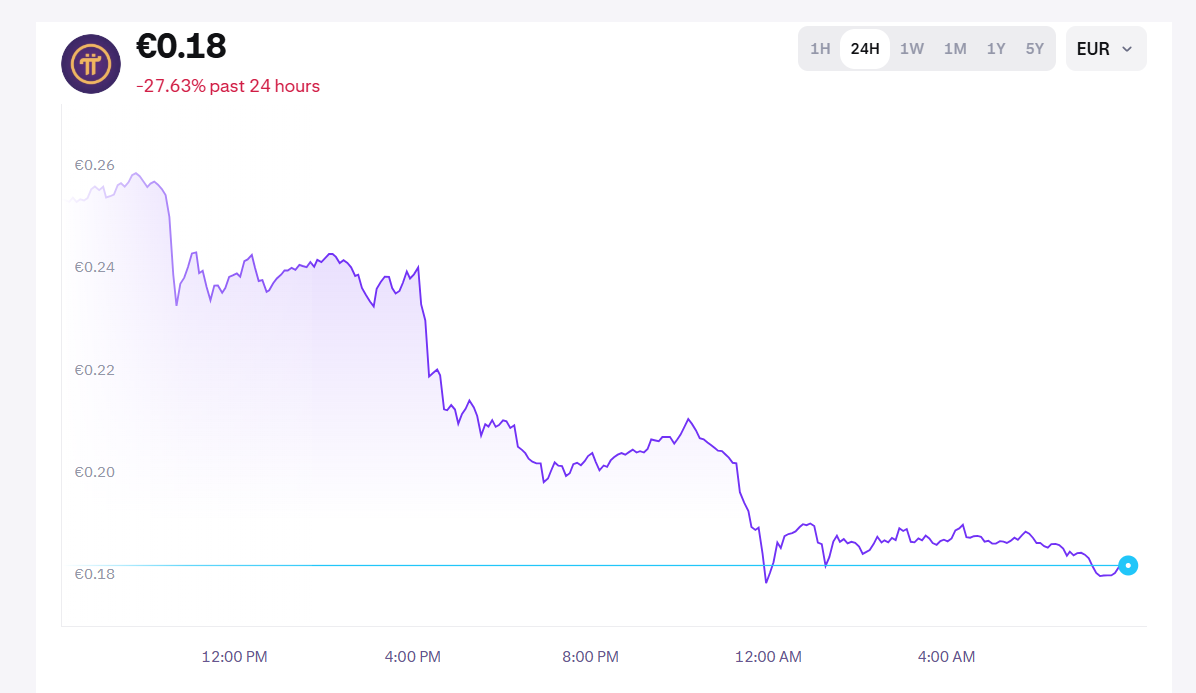Select the 1H time range

pos(820,49)
